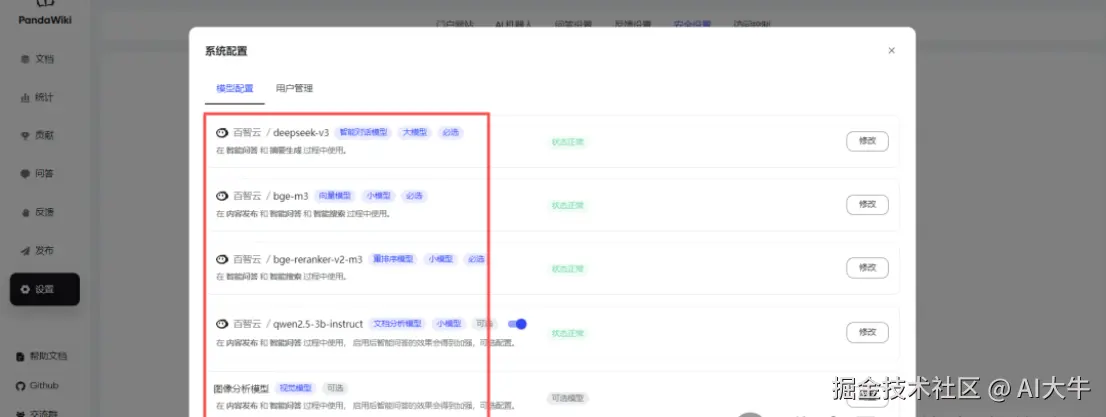Click deepseek-v3 description mentioning 摘要生成
Viewport: 1106px width, 417px height.
point(281,150)
